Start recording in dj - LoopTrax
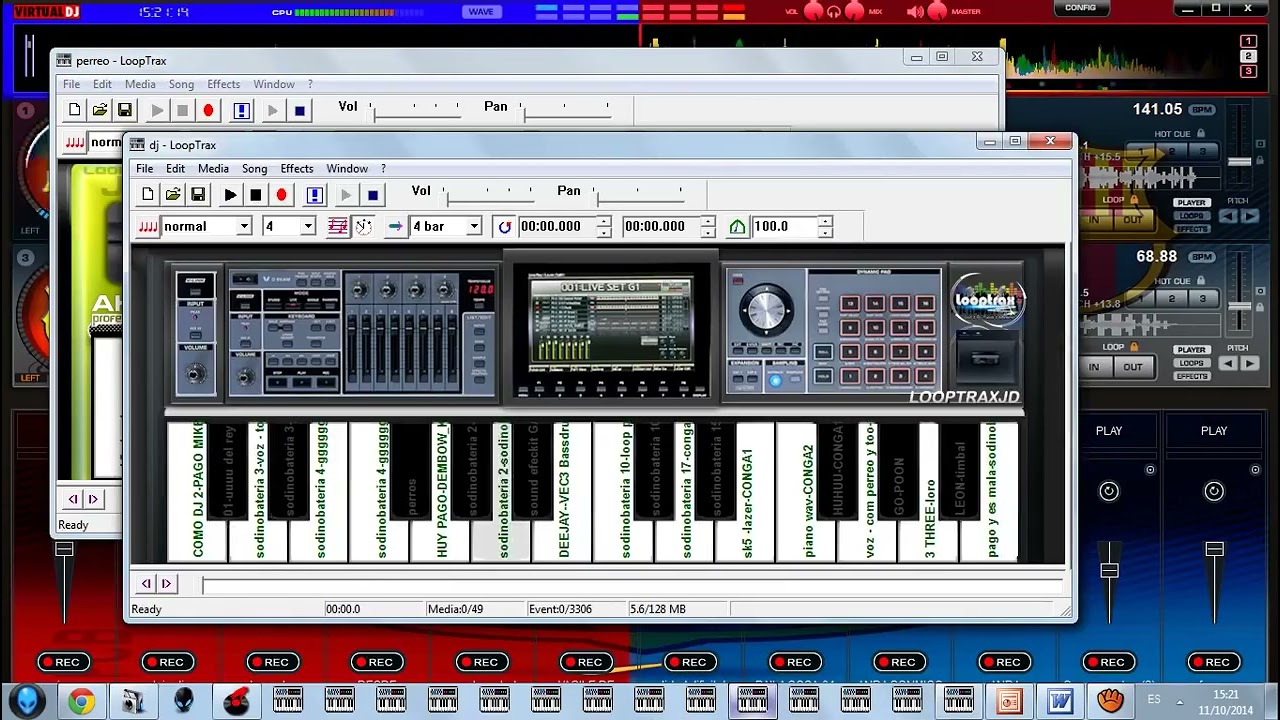Screen dimensions: 1280x720 tap(282, 195)
